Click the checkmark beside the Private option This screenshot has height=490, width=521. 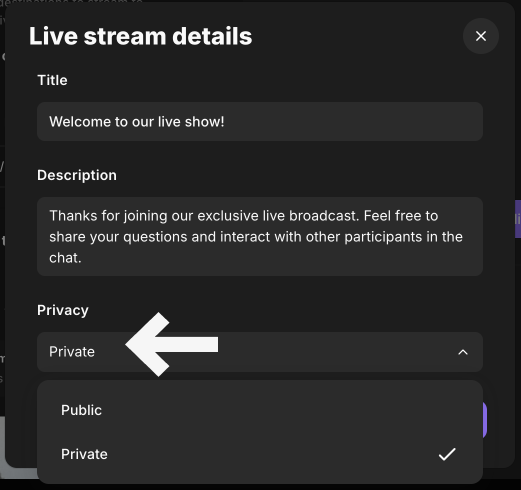(447, 454)
